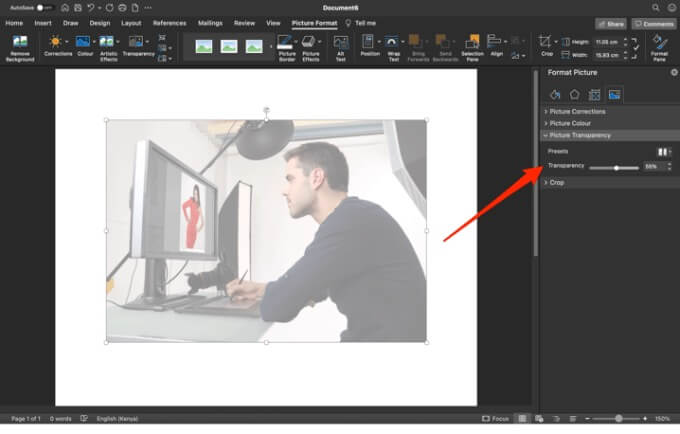Screen dimensions: 680x434
Task: Click the picture Height input field
Action: click(607, 42)
